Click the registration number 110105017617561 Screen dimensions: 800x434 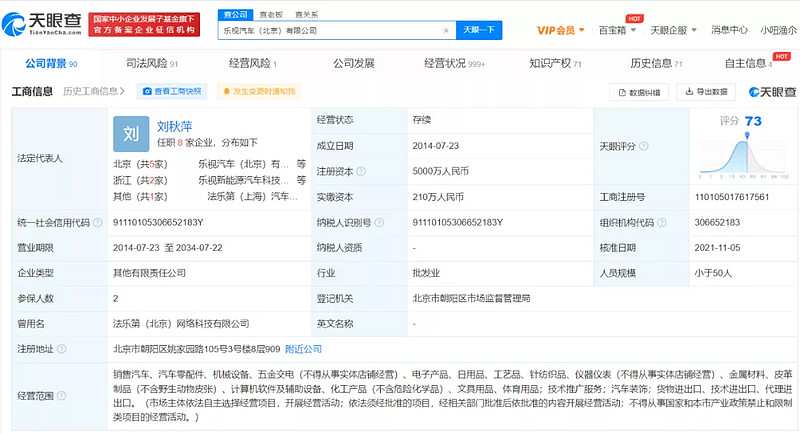732,197
